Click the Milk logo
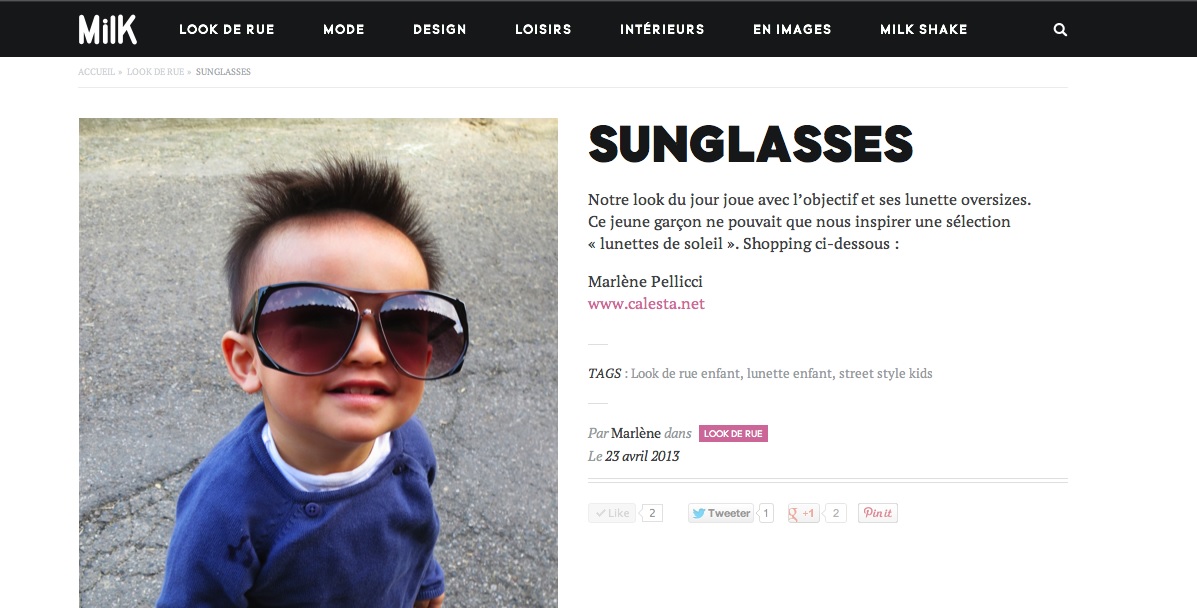Screen dimensions: 1197x608 point(108,29)
